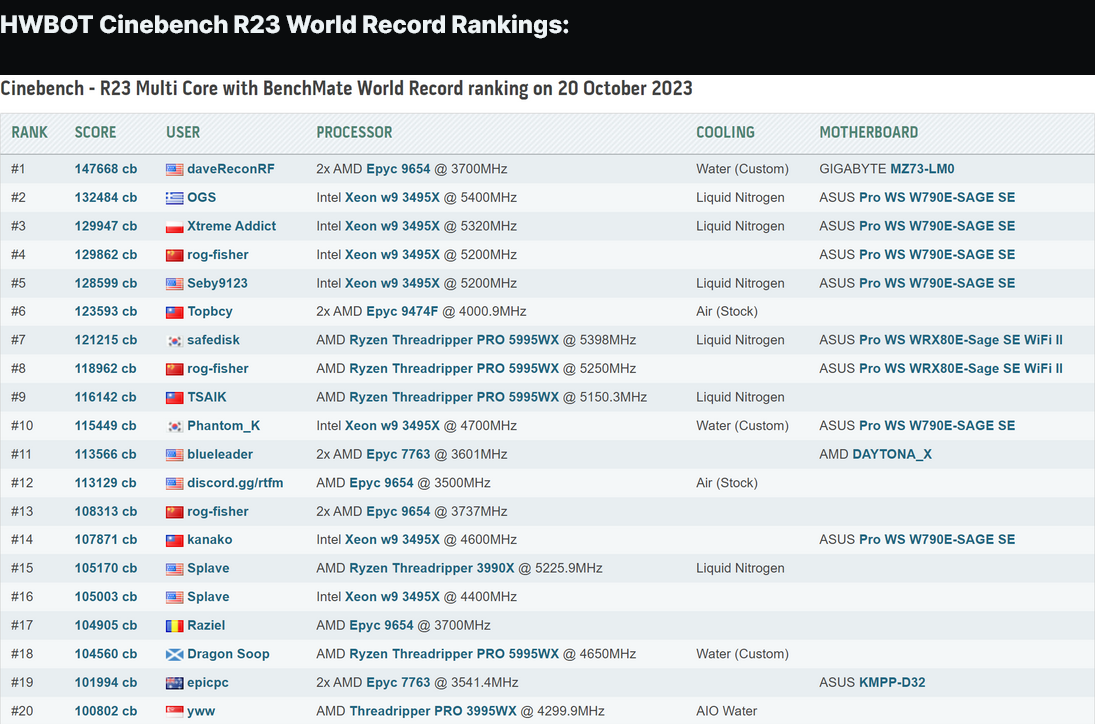1095x724 pixels.
Task: Open Xeon w9 3495X link in row #2
Action: coord(392,198)
